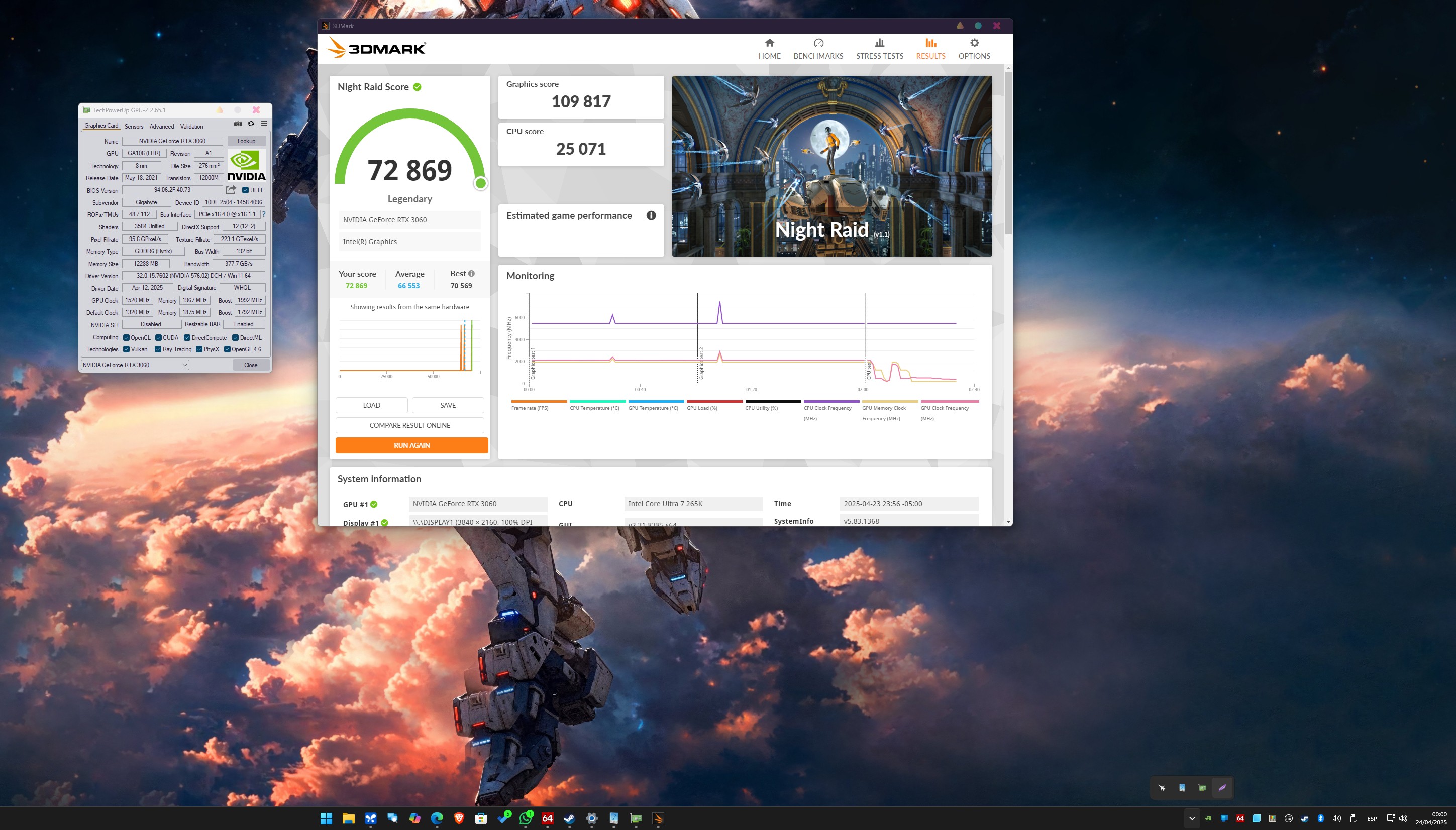
Task: Click the Night Raid preview image
Action: pos(831,166)
